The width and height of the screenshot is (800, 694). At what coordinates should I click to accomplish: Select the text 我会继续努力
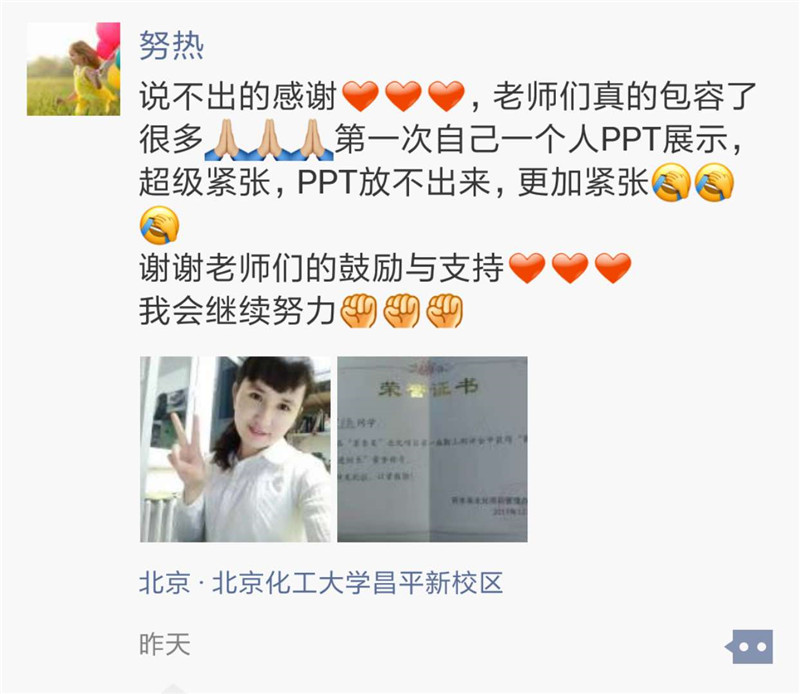(x=237, y=311)
